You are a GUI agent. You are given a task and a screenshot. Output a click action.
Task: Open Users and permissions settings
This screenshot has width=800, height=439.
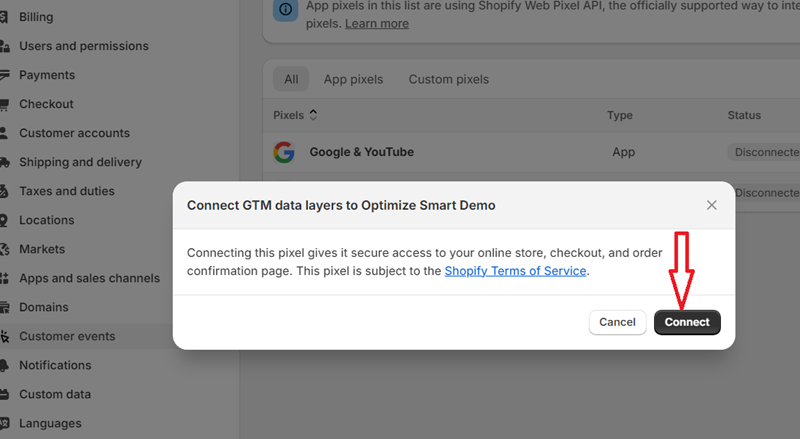pyautogui.click(x=84, y=46)
